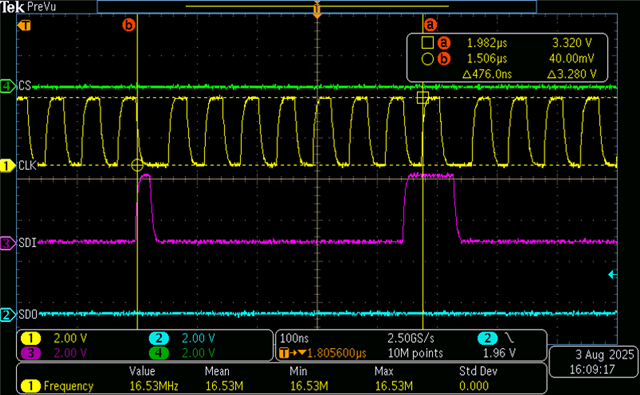Click the 100ns timebase readout
Viewport: 640px width, 395px height.
(294, 338)
